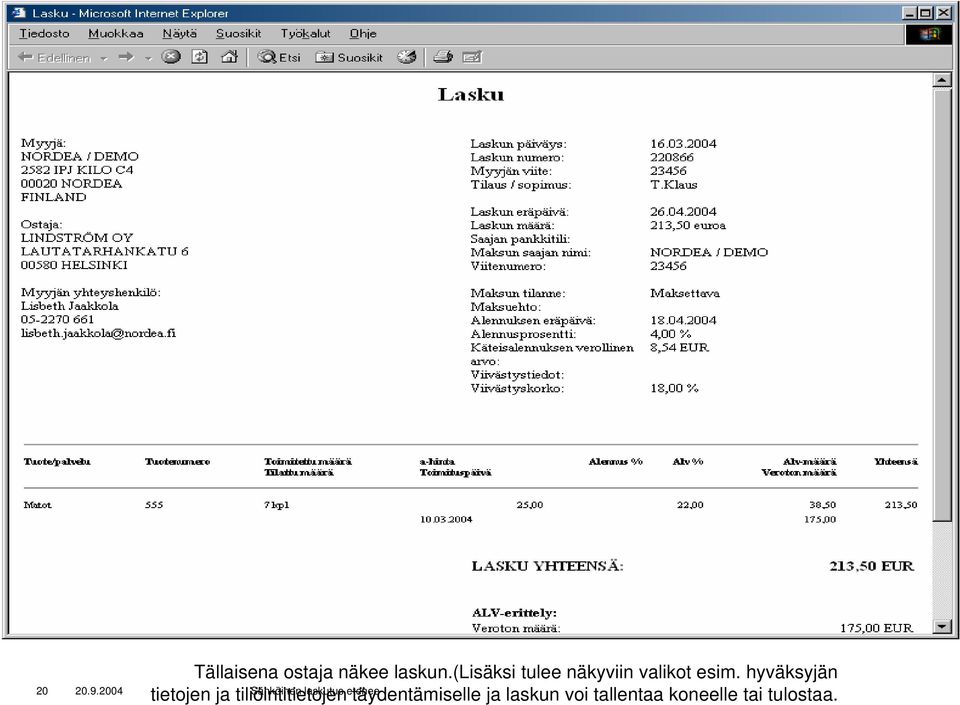The image size is (960, 705).
Task: Click the total 213,50 EUR in bold
Action: click(871, 566)
